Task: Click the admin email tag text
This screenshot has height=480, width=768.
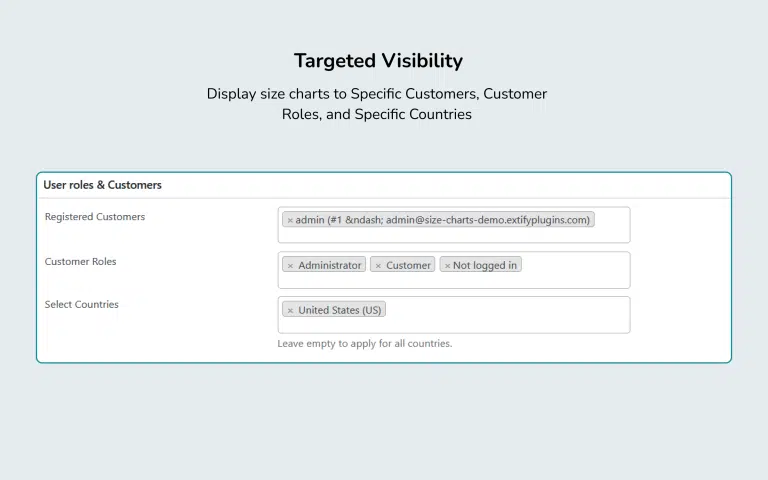Action: pos(442,220)
